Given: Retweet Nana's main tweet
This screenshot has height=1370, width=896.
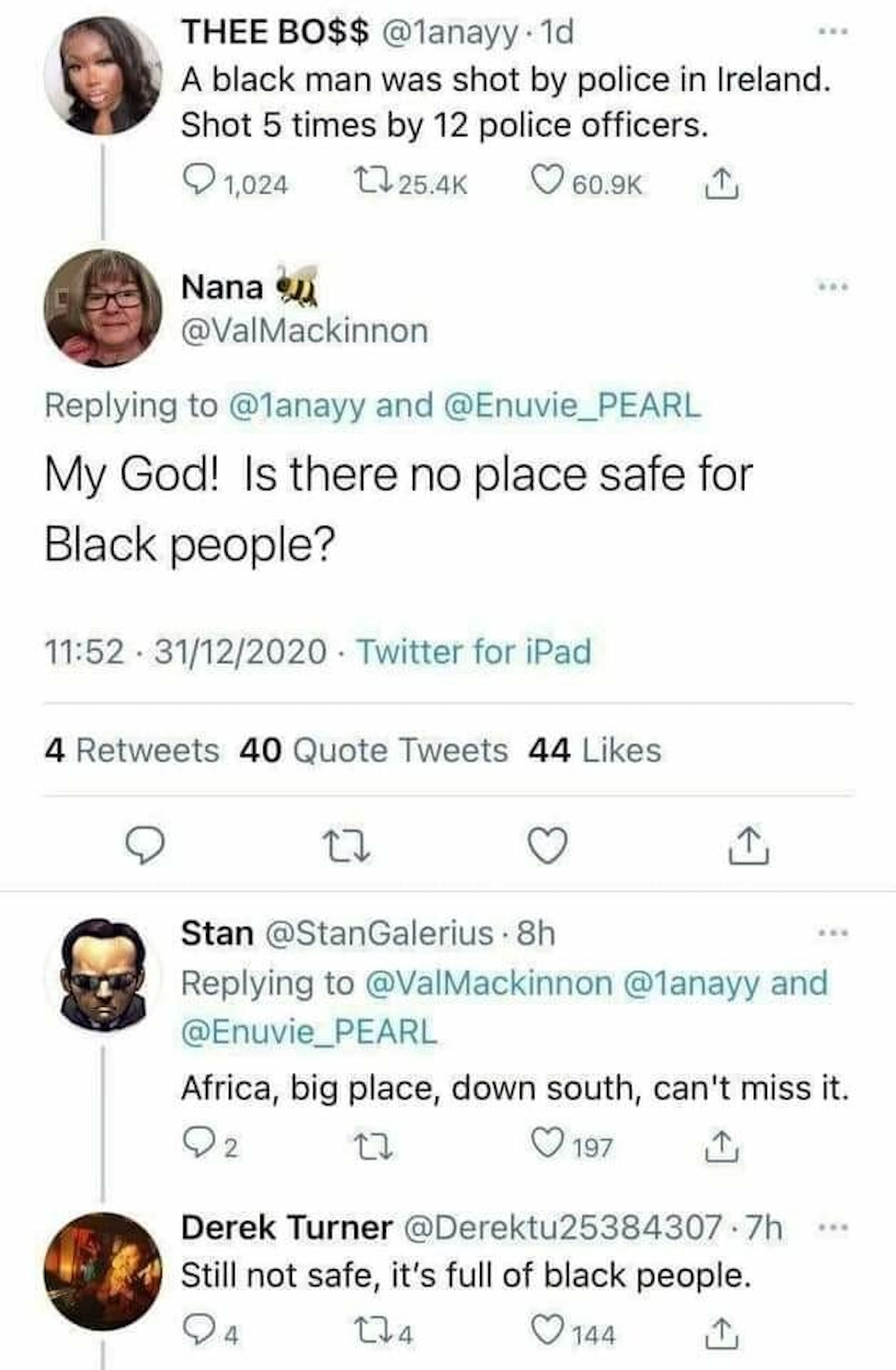Looking at the screenshot, I should [346, 847].
